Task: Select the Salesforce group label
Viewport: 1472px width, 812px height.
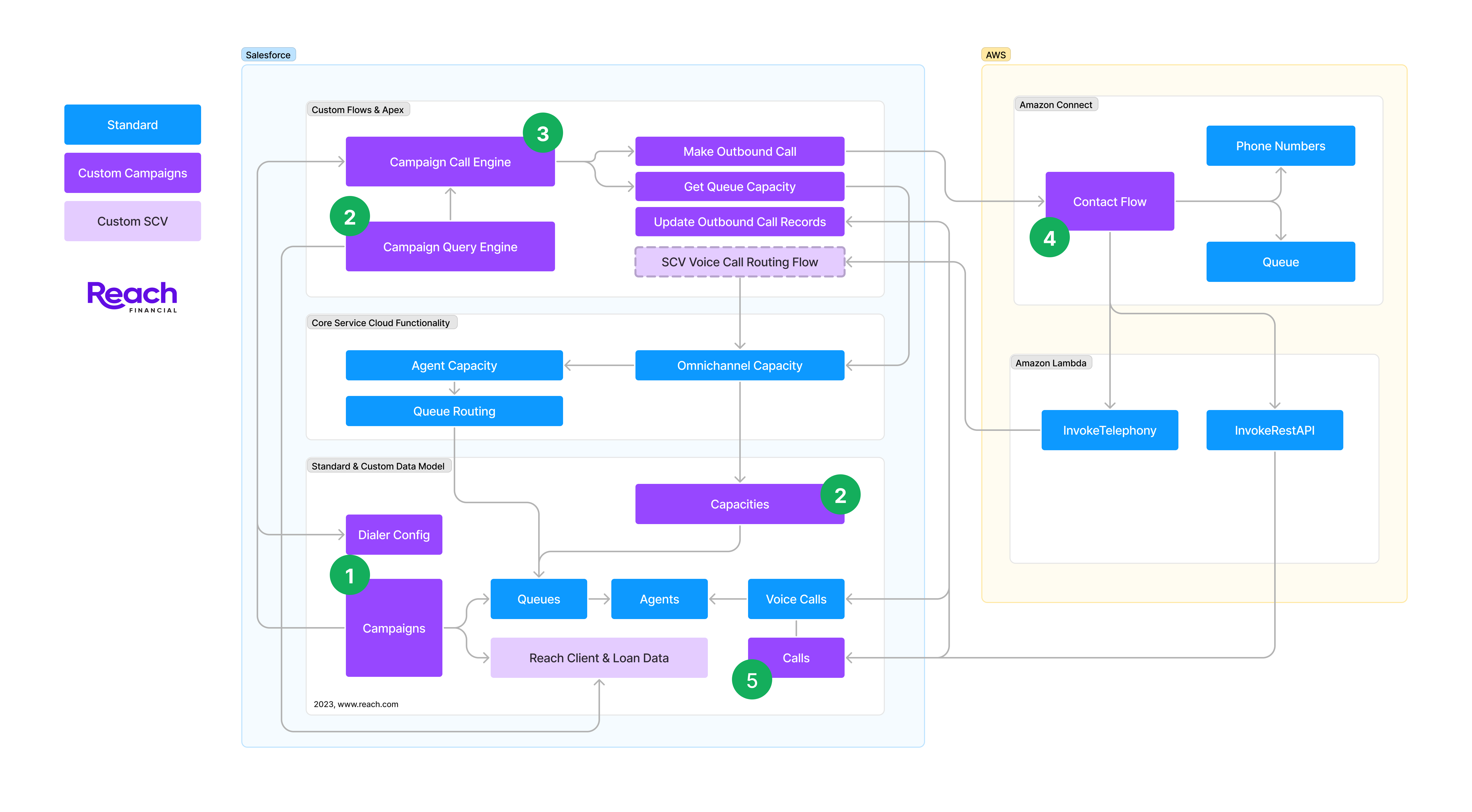Action: [268, 55]
